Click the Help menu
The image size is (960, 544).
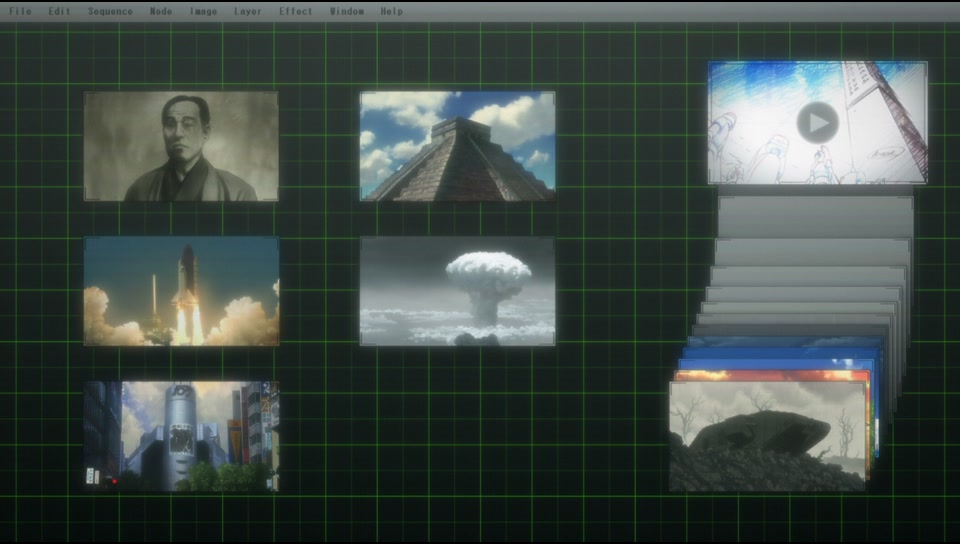tap(392, 12)
